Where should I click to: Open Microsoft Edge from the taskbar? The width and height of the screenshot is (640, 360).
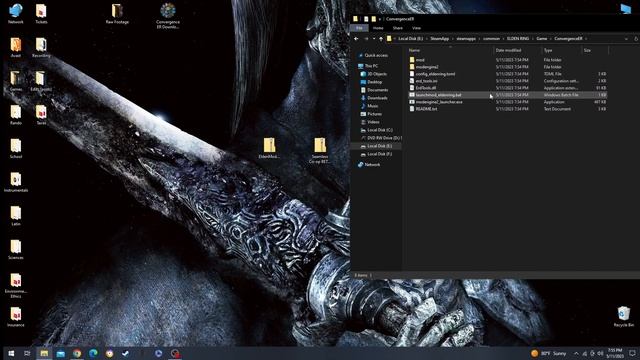tap(93, 353)
